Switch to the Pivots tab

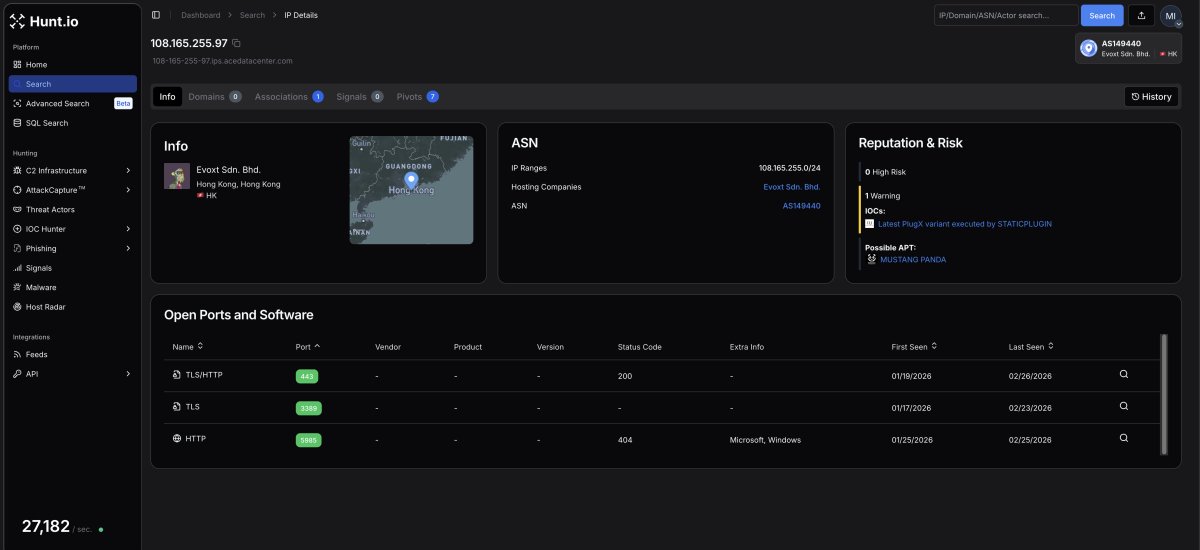tap(418, 97)
